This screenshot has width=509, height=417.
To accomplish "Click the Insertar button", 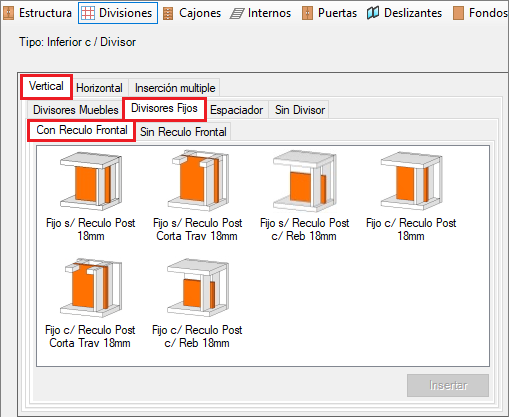I will (448, 385).
